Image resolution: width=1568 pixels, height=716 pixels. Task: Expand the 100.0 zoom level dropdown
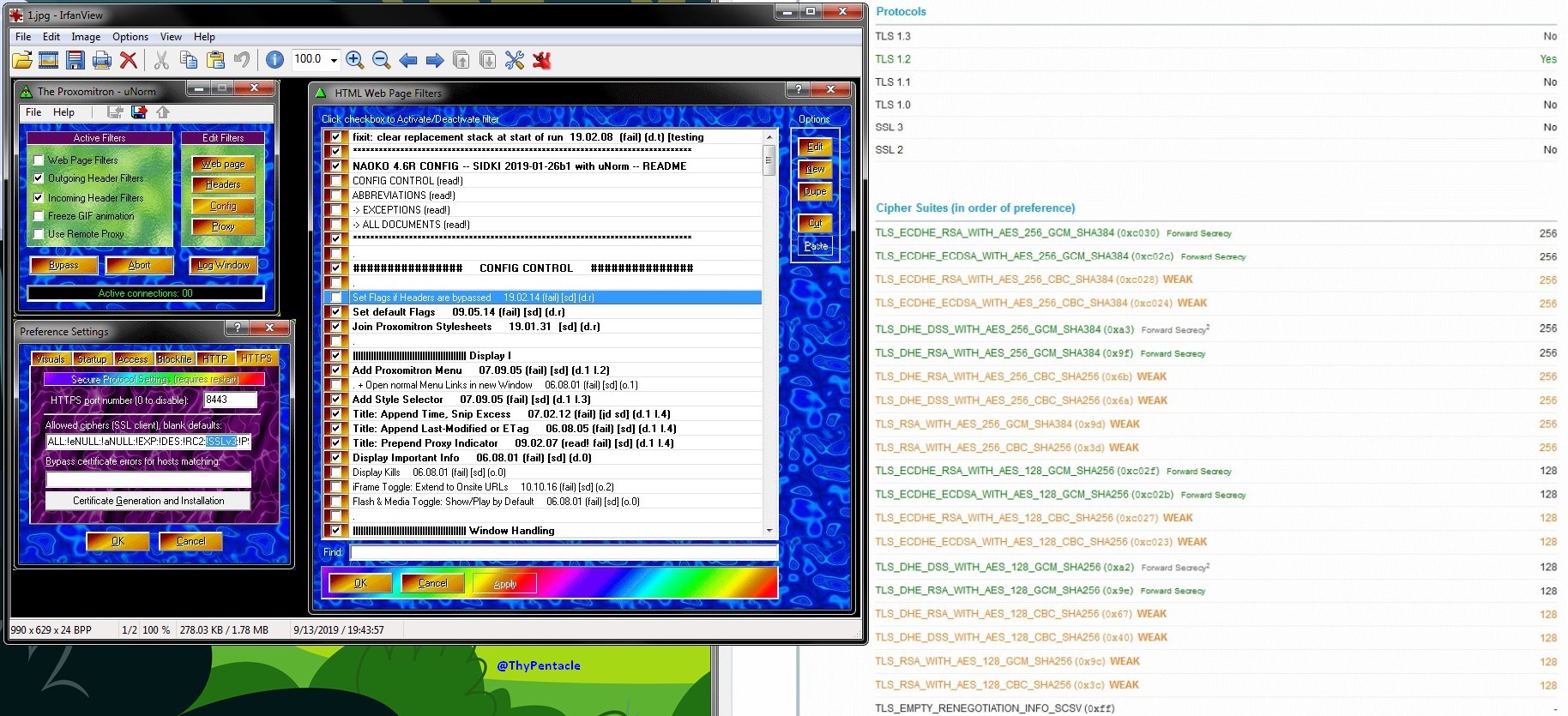click(x=334, y=60)
